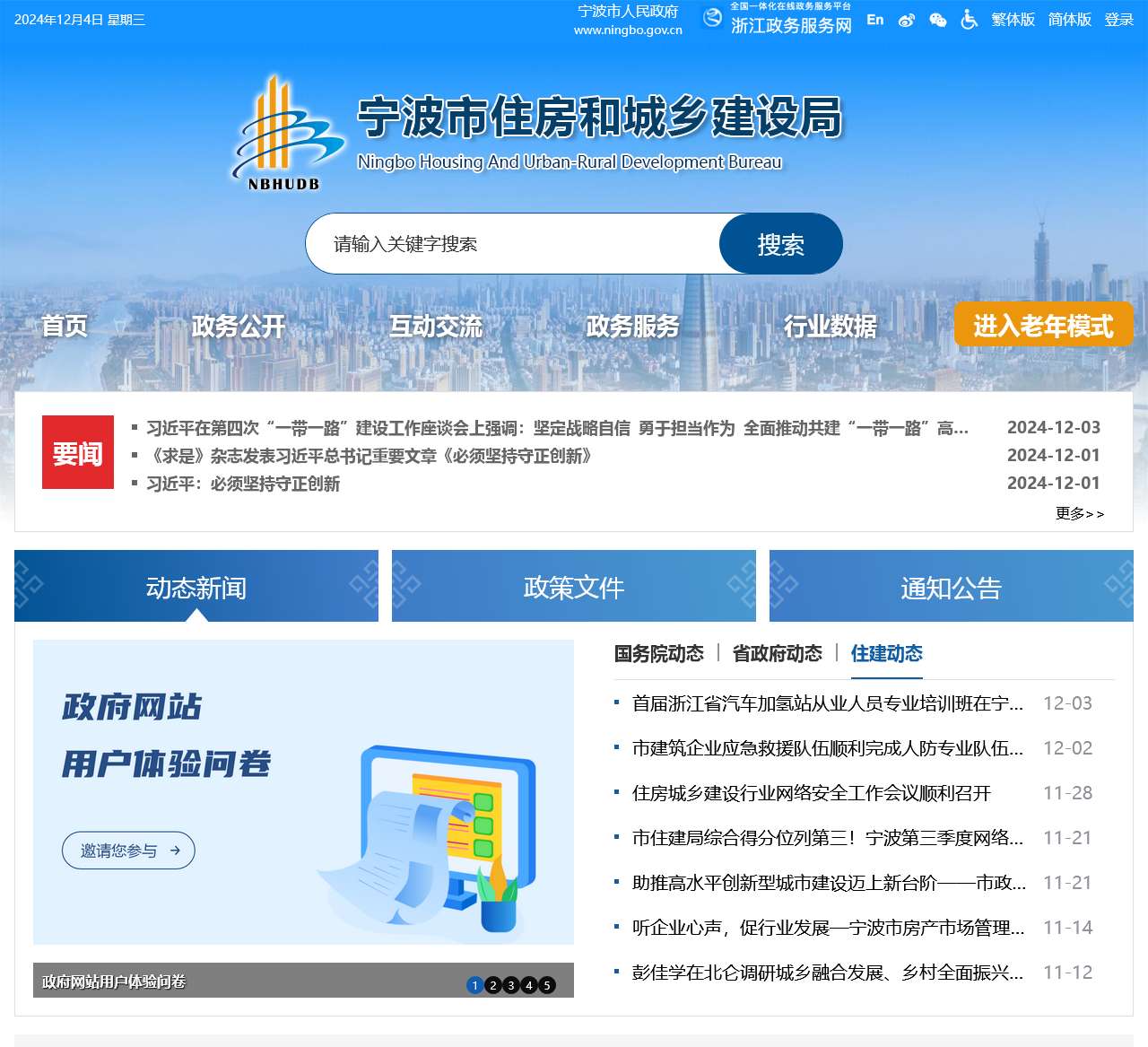Open the accessibility wheelchair icon
This screenshot has height=1047, width=1148.
(970, 19)
